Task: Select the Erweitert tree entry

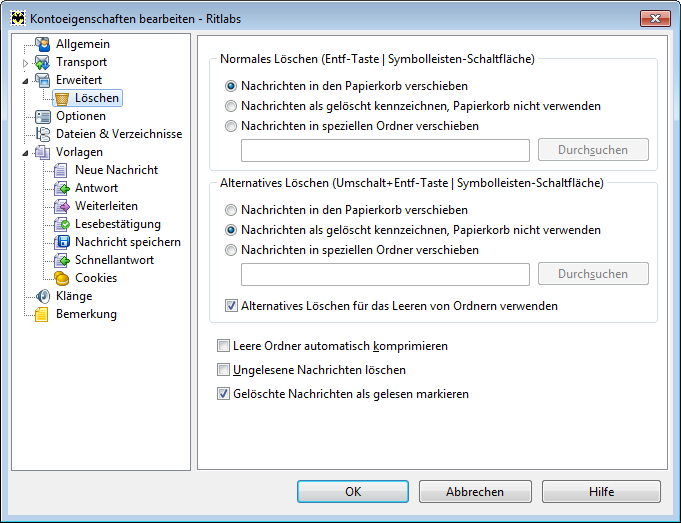Action: (x=79, y=80)
